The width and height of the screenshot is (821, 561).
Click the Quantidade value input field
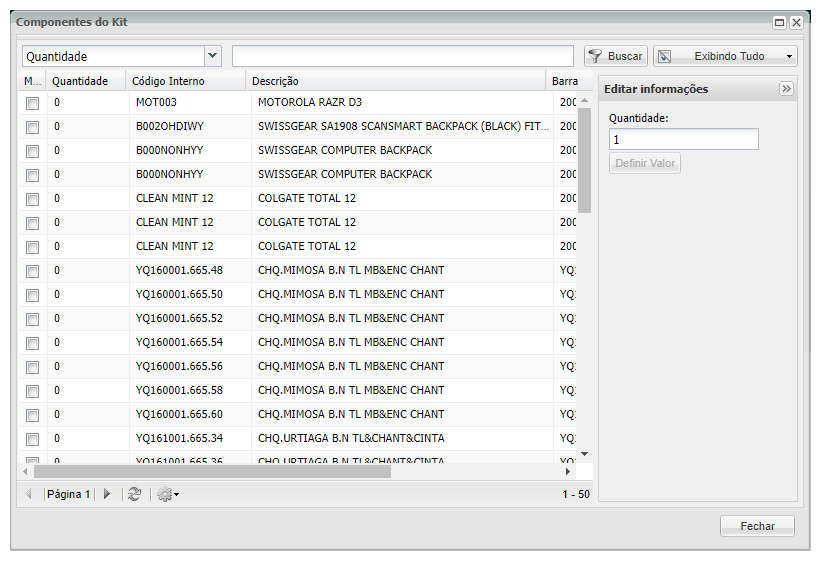pyautogui.click(x=684, y=139)
